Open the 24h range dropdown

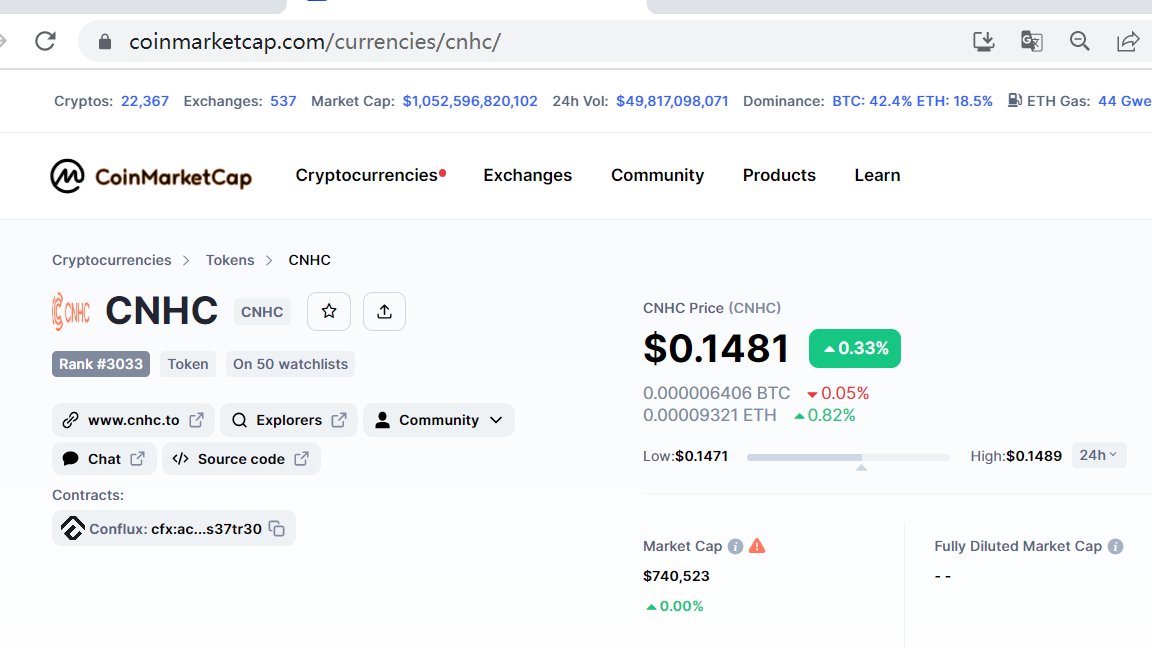pyautogui.click(x=1098, y=456)
